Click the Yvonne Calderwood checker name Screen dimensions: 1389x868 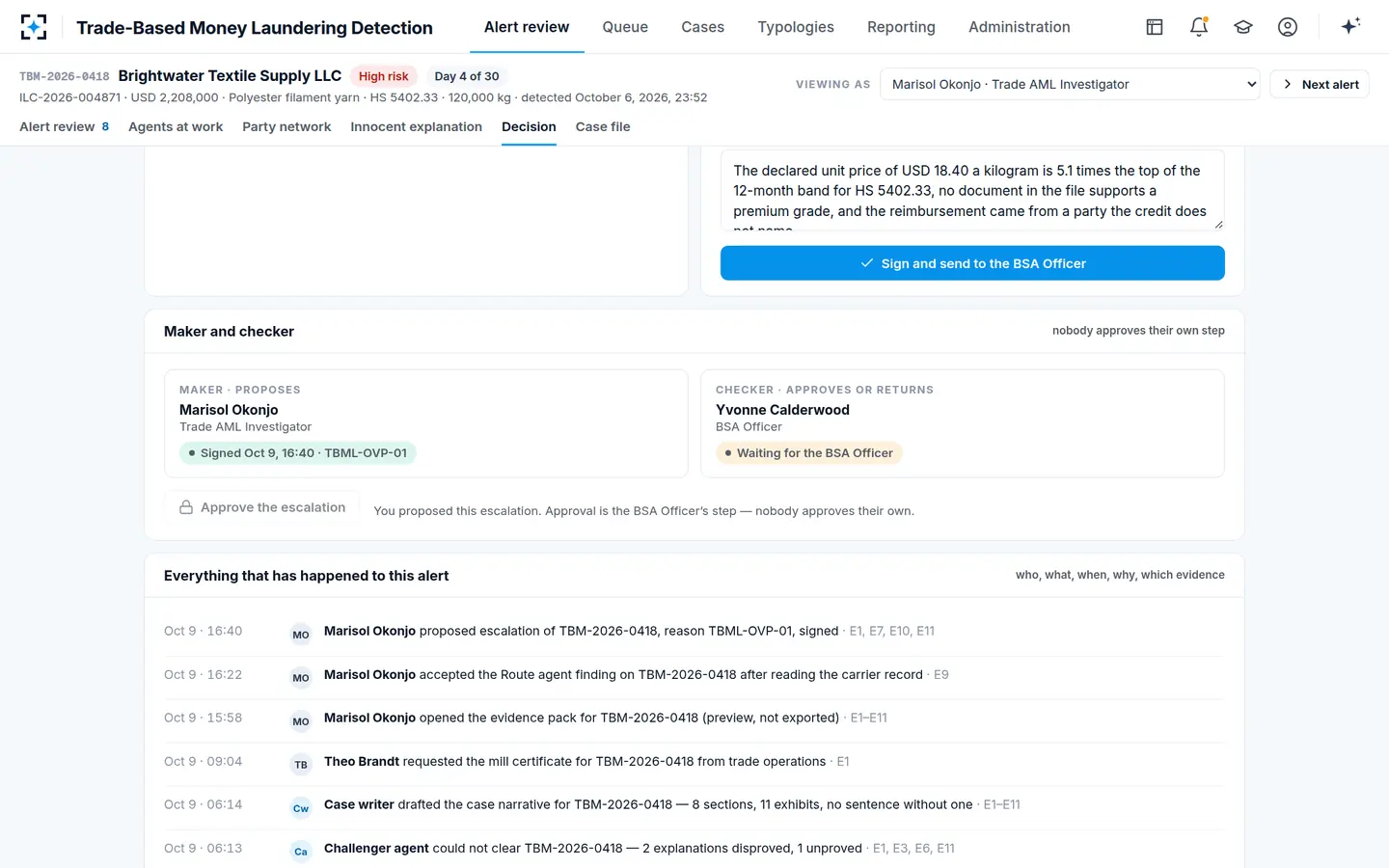(782, 410)
